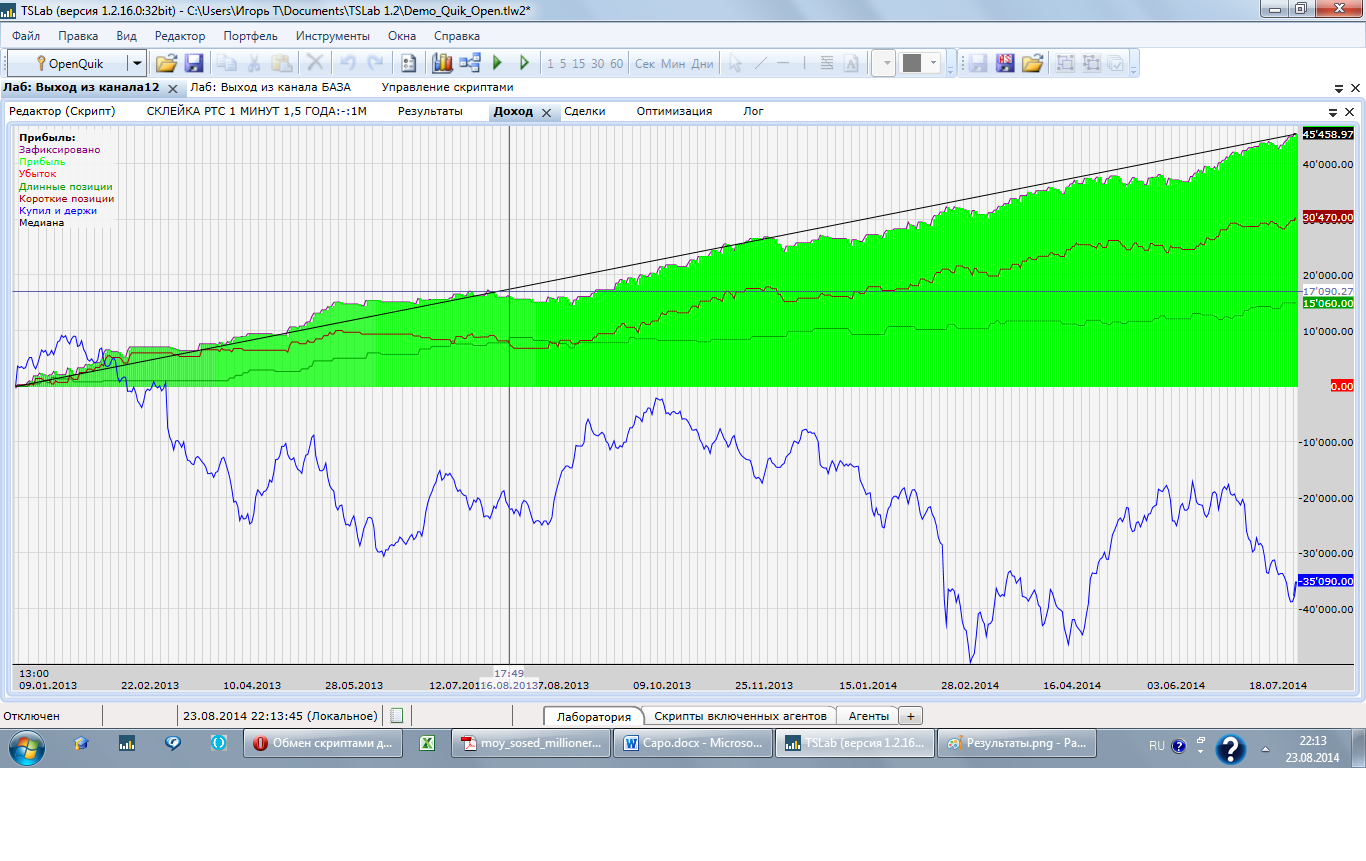Toggle the 60-minute timeframe button
Viewport: 1366px width, 861px height.
616,64
